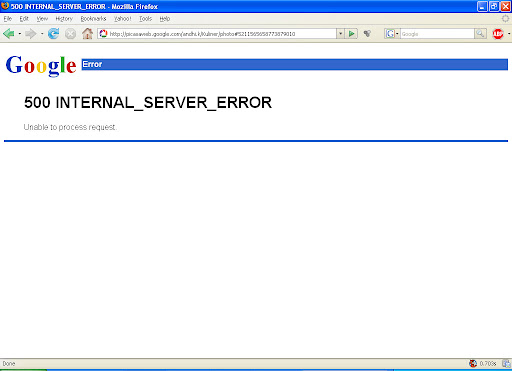Click the Done status bar text
Viewport: 512px width, 371px height.
pyautogui.click(x=9, y=363)
